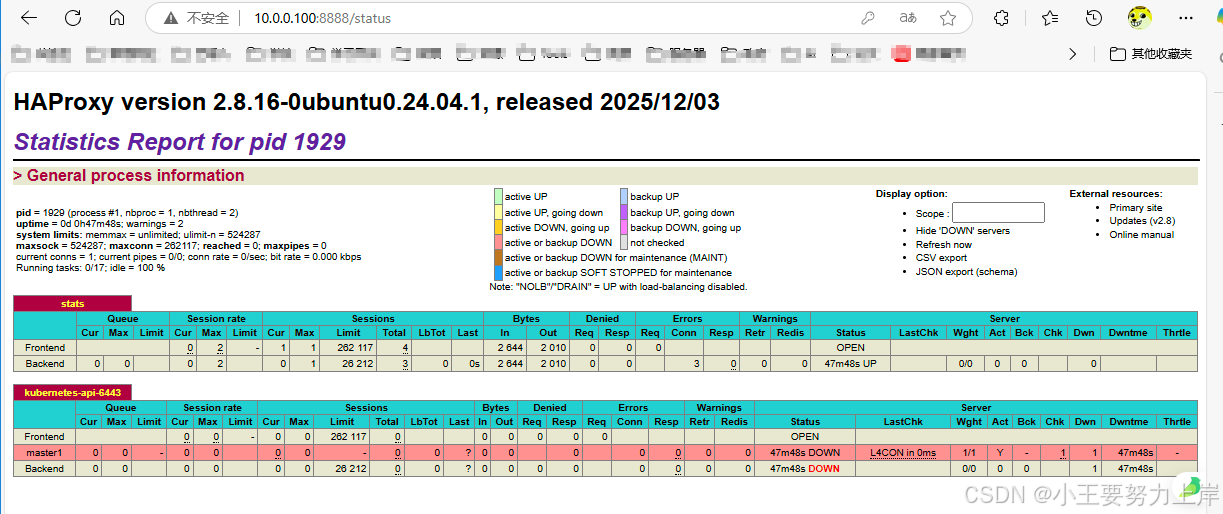1223x514 pixels.
Task: Click the HAProxy version heading text
Action: pos(367,102)
